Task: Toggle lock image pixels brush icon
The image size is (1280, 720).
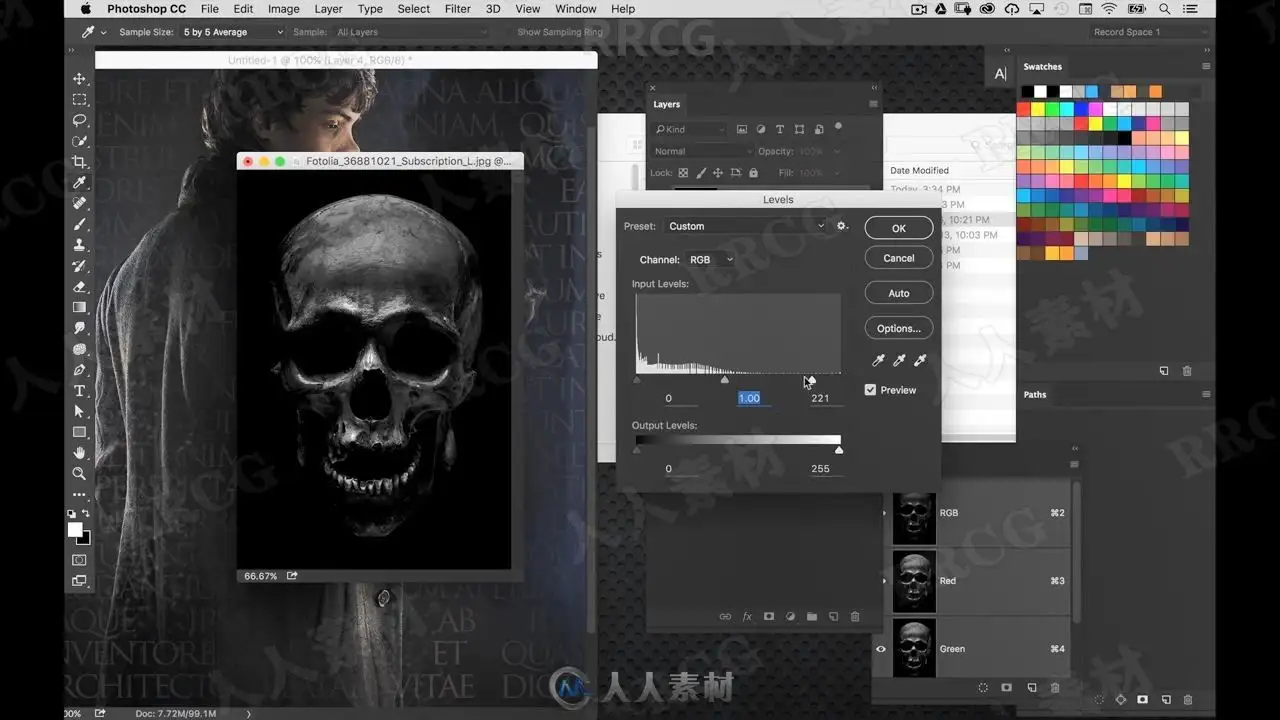Action: click(701, 173)
